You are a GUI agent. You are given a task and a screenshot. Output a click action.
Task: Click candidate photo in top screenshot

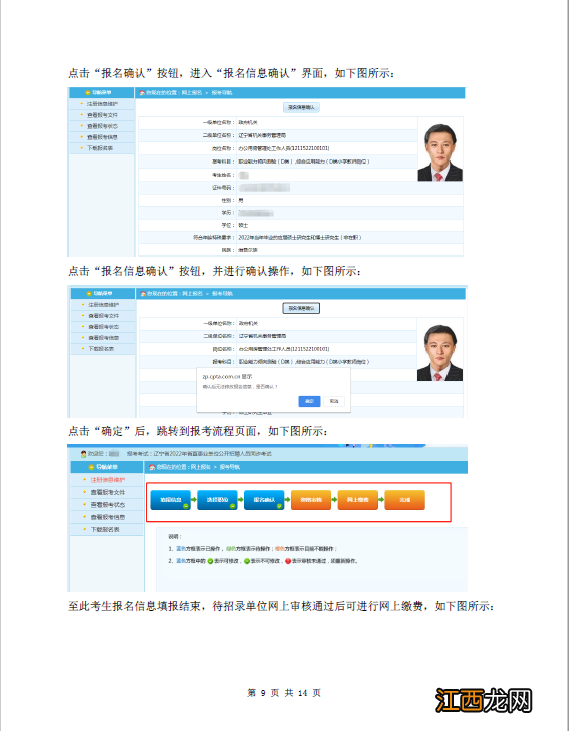click(x=440, y=152)
